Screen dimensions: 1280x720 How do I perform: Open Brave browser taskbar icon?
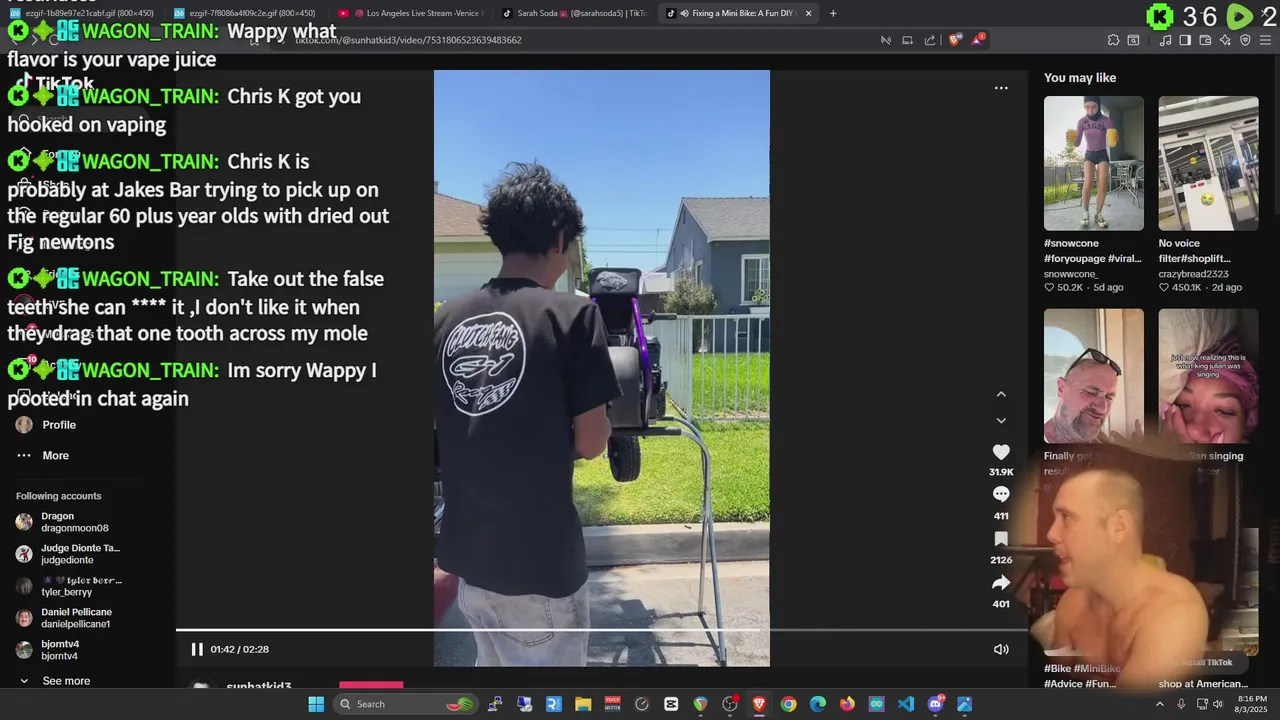759,704
